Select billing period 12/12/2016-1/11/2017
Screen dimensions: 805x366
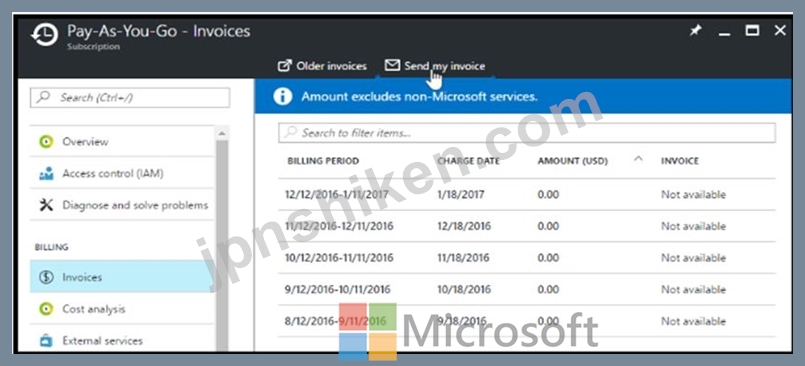(337, 195)
